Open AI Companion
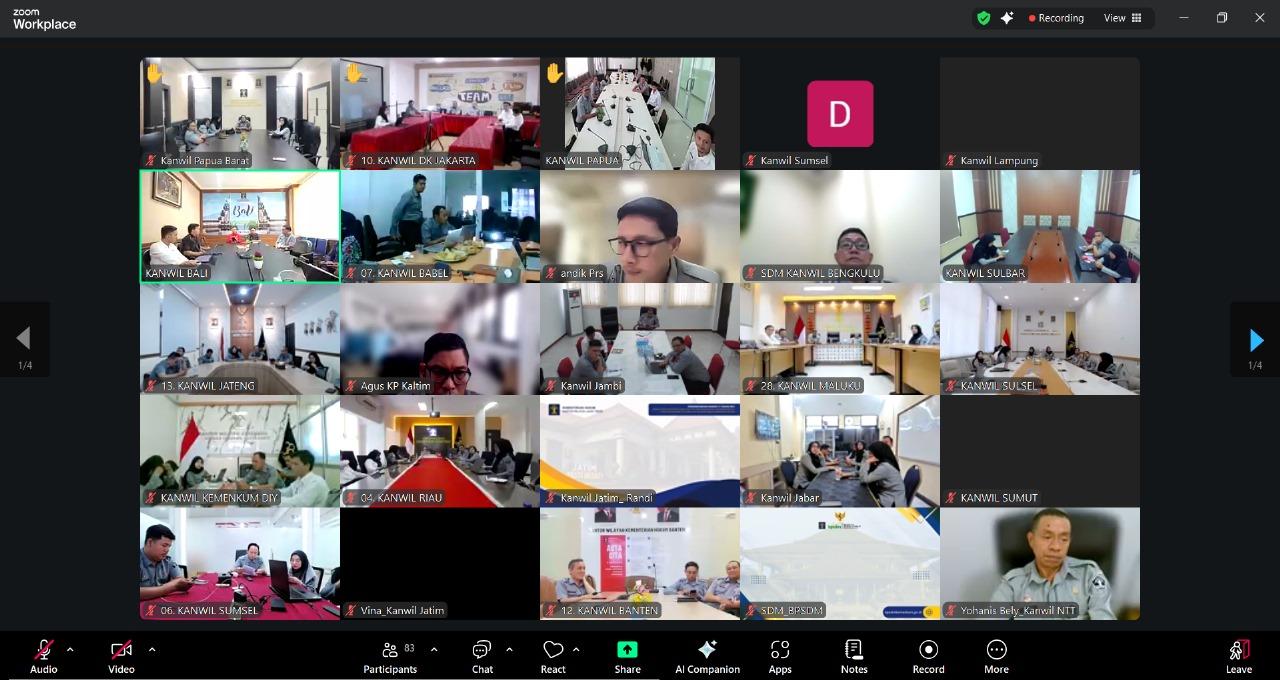The image size is (1280, 680). coord(707,656)
